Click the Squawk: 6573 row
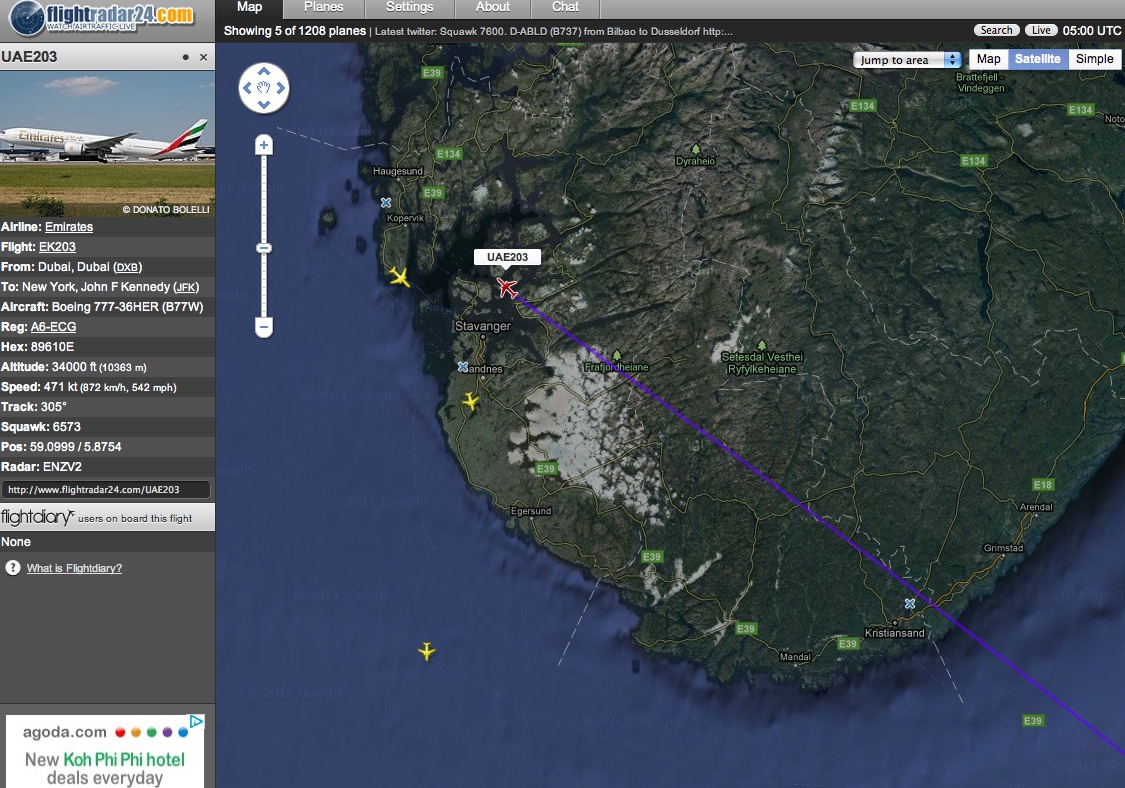1125x788 pixels. (x=108, y=426)
